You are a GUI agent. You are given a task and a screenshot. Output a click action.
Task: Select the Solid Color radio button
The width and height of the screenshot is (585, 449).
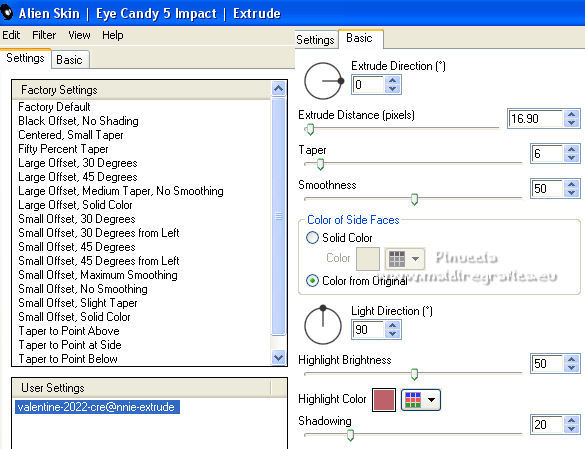click(312, 237)
